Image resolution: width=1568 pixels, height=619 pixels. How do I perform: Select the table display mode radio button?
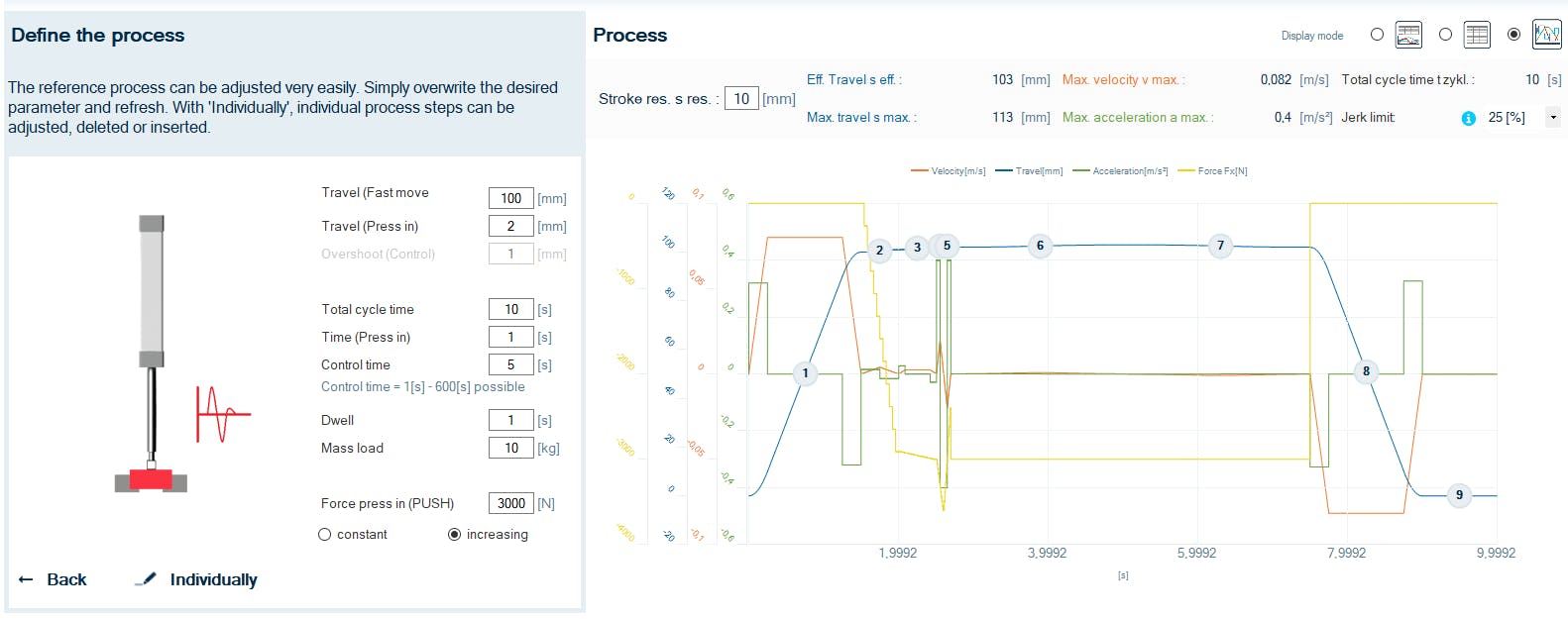pyautogui.click(x=1445, y=35)
